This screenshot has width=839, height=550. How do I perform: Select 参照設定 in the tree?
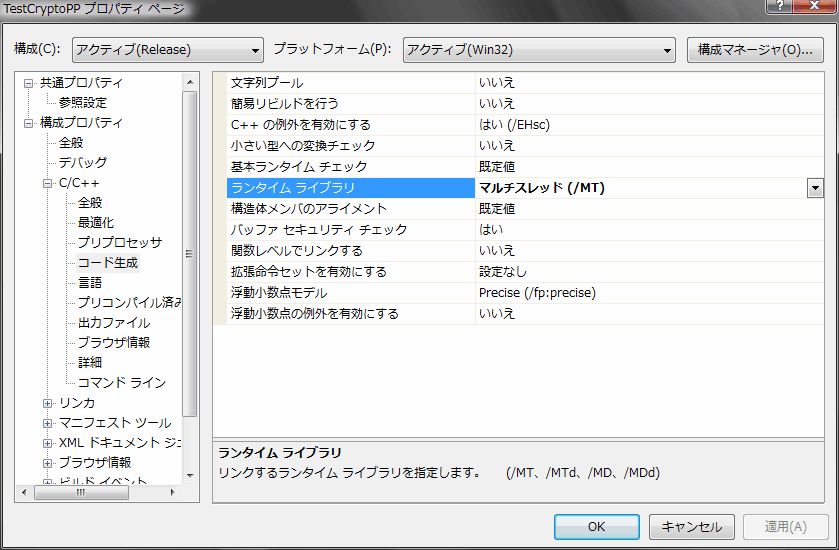point(82,102)
